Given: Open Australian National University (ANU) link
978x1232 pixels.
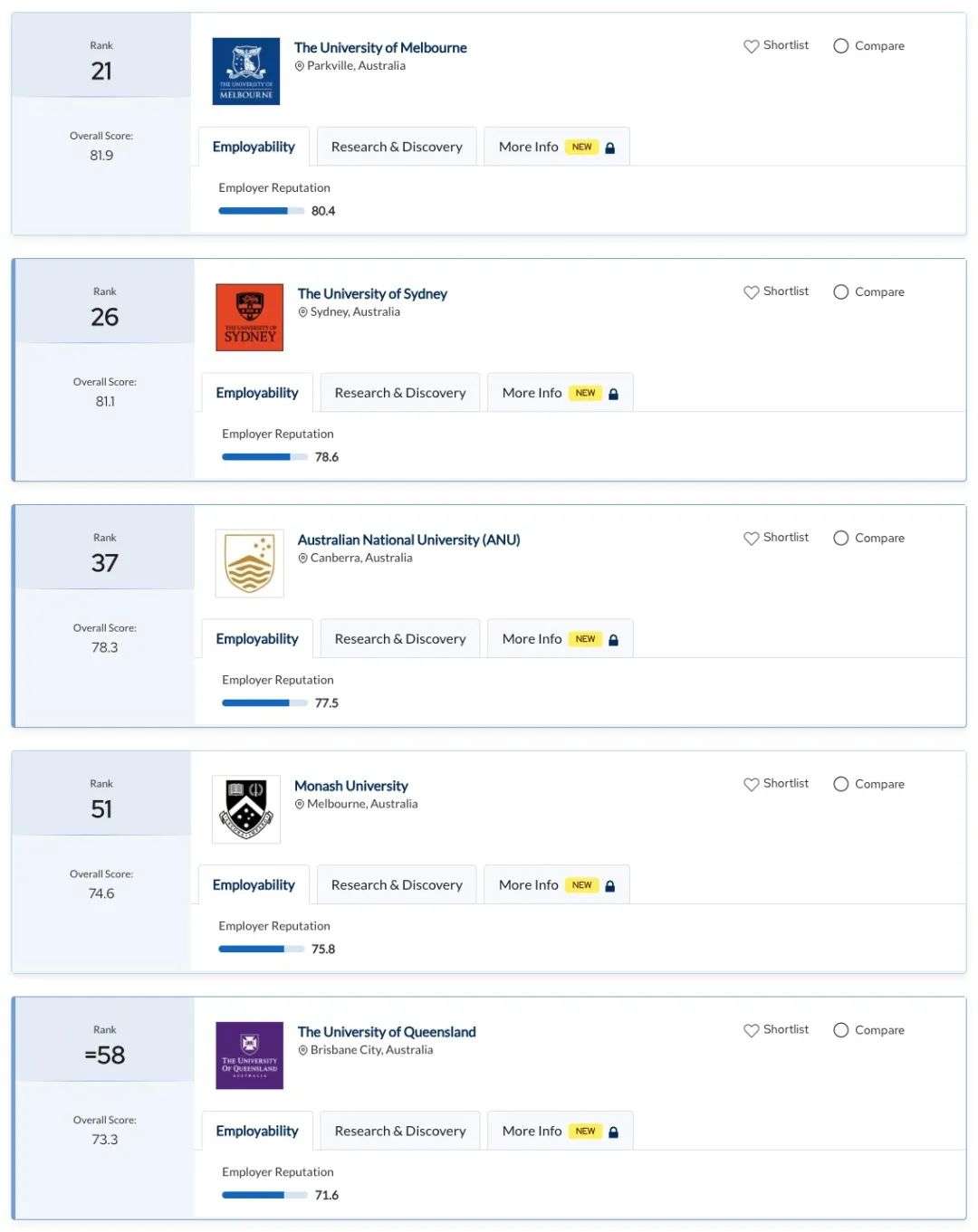Looking at the screenshot, I should (409, 540).
